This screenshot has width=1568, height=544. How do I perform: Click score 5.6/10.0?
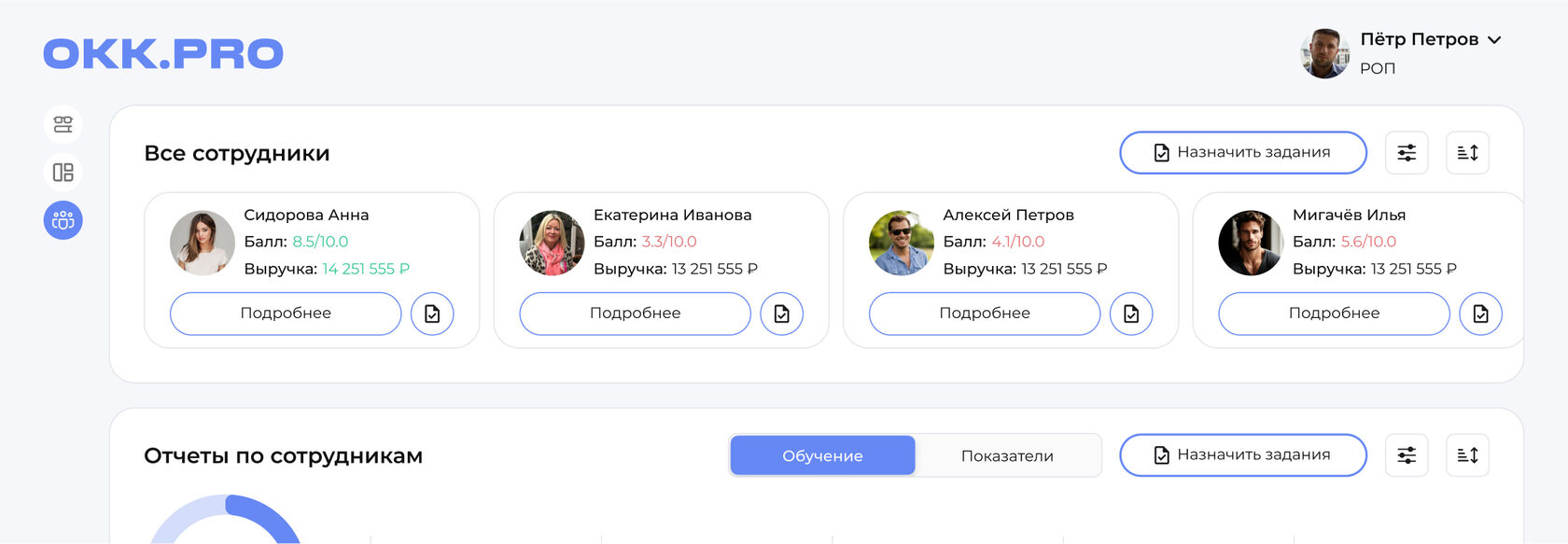[1368, 242]
